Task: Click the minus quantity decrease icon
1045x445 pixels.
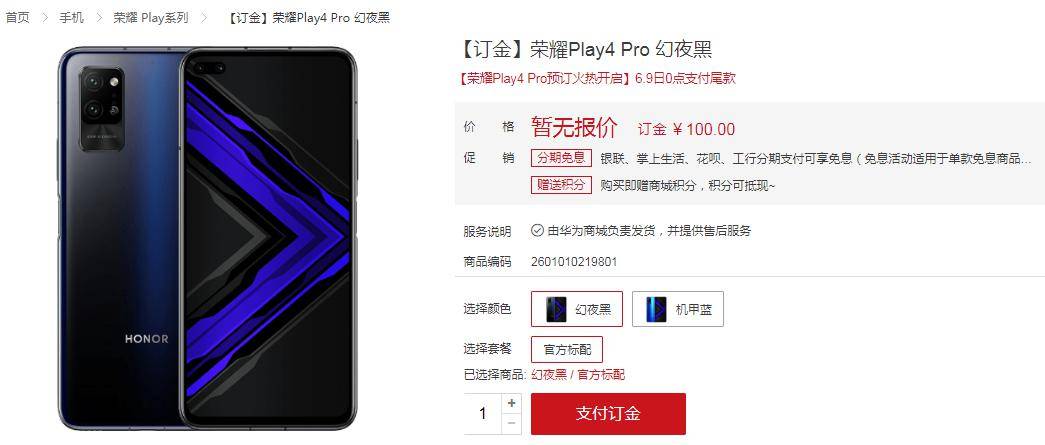Action: [511, 423]
